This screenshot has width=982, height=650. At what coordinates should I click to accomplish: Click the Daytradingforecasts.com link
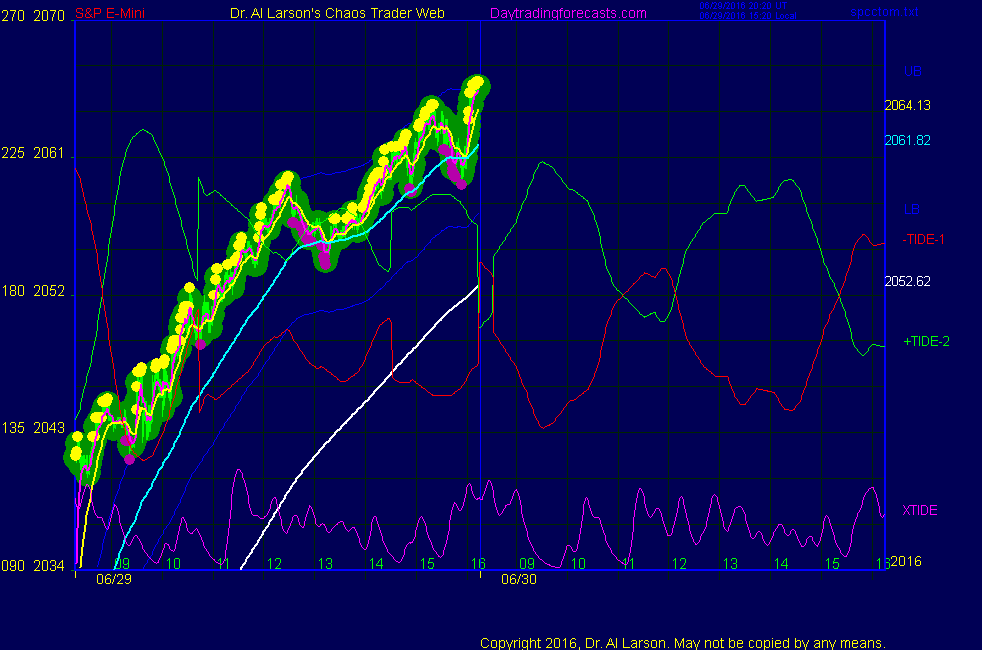[x=567, y=13]
